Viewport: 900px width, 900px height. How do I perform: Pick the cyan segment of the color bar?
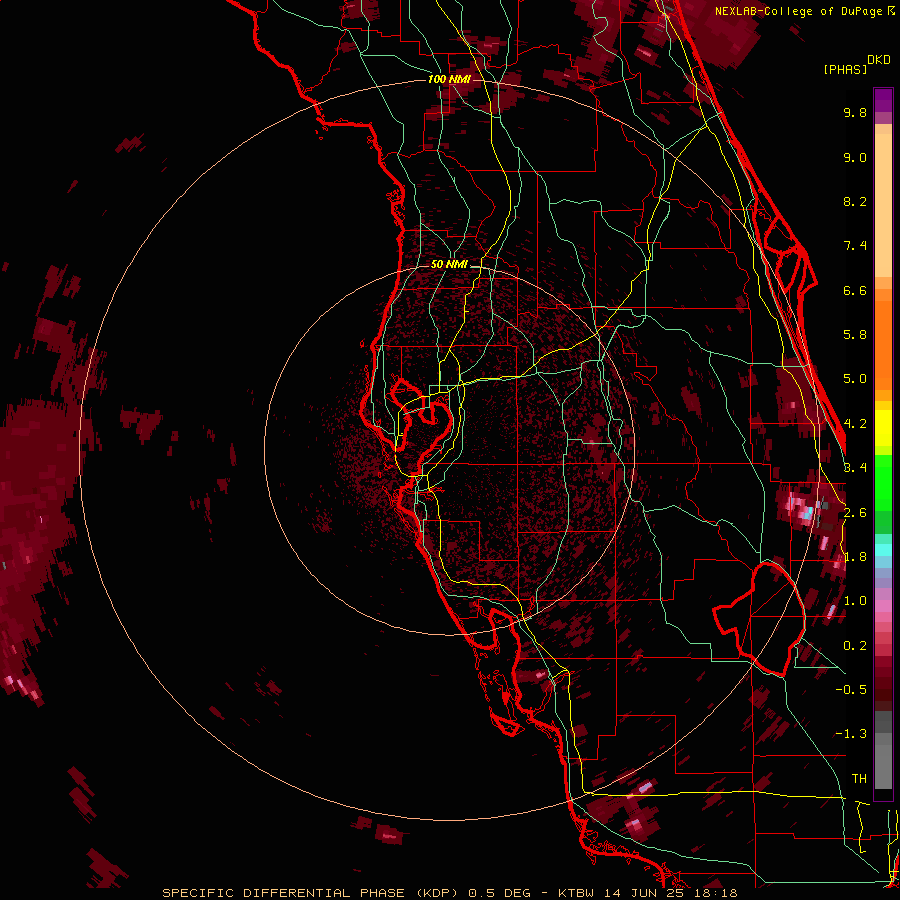coord(883,550)
